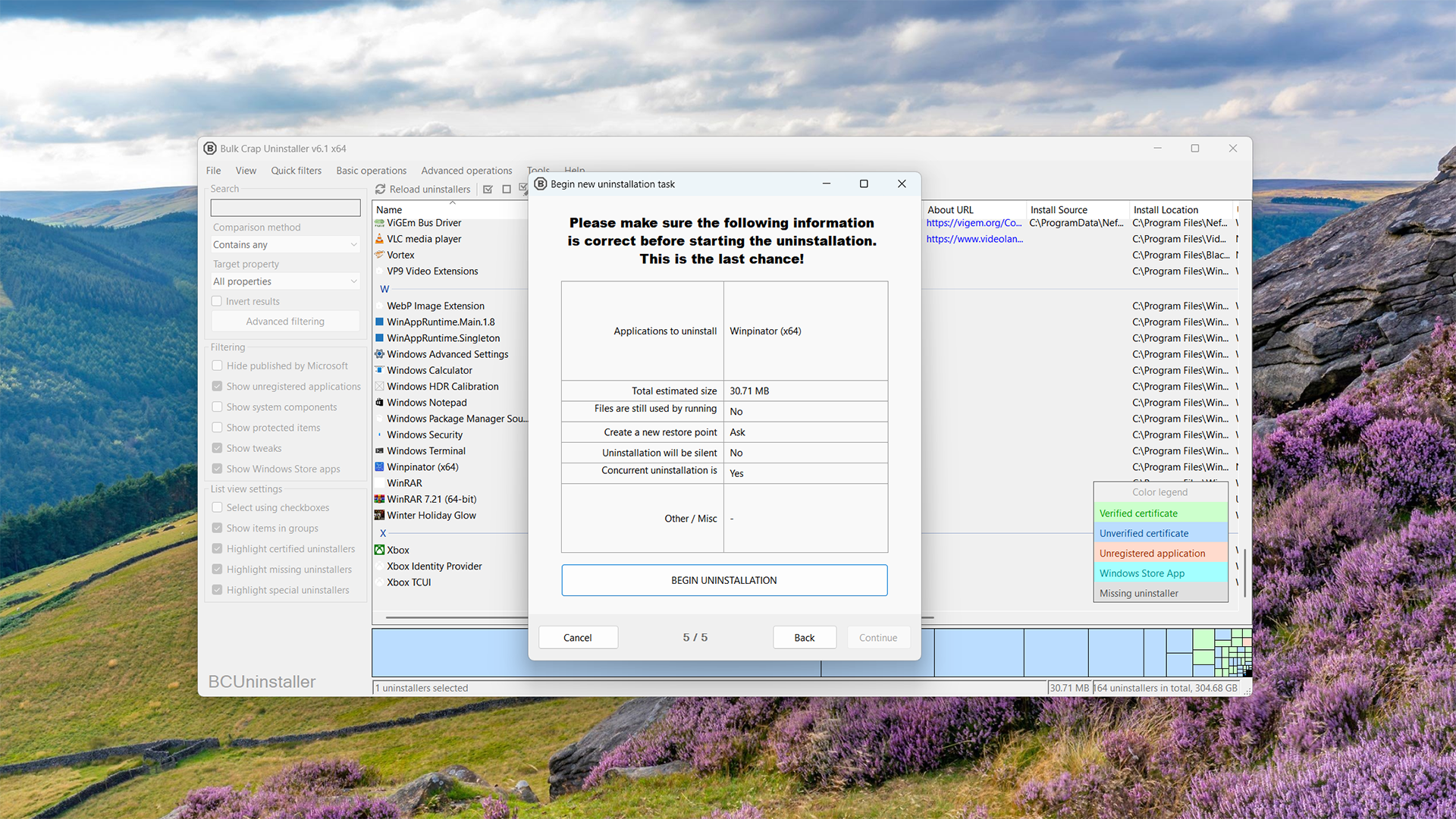Click BEGIN UNINSTALLATION button
Image resolution: width=1456 pixels, height=819 pixels.
(x=724, y=580)
